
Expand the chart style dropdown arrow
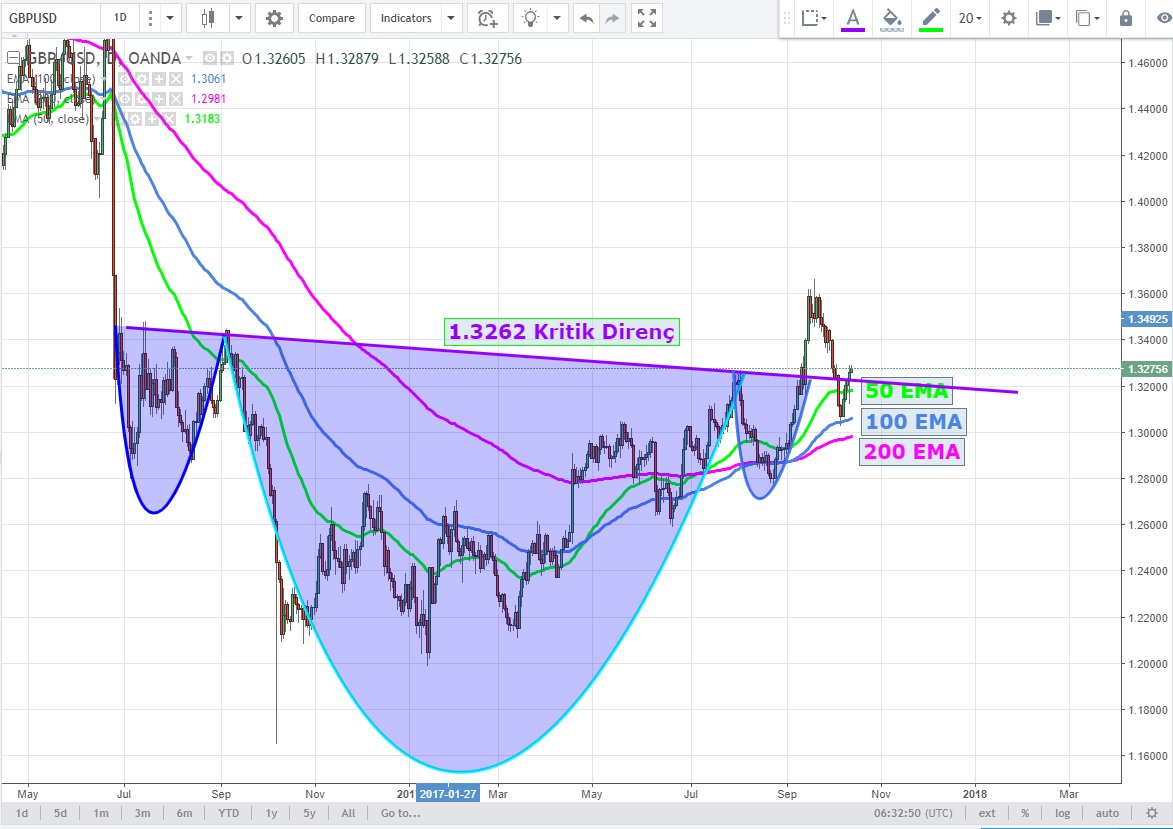point(239,18)
